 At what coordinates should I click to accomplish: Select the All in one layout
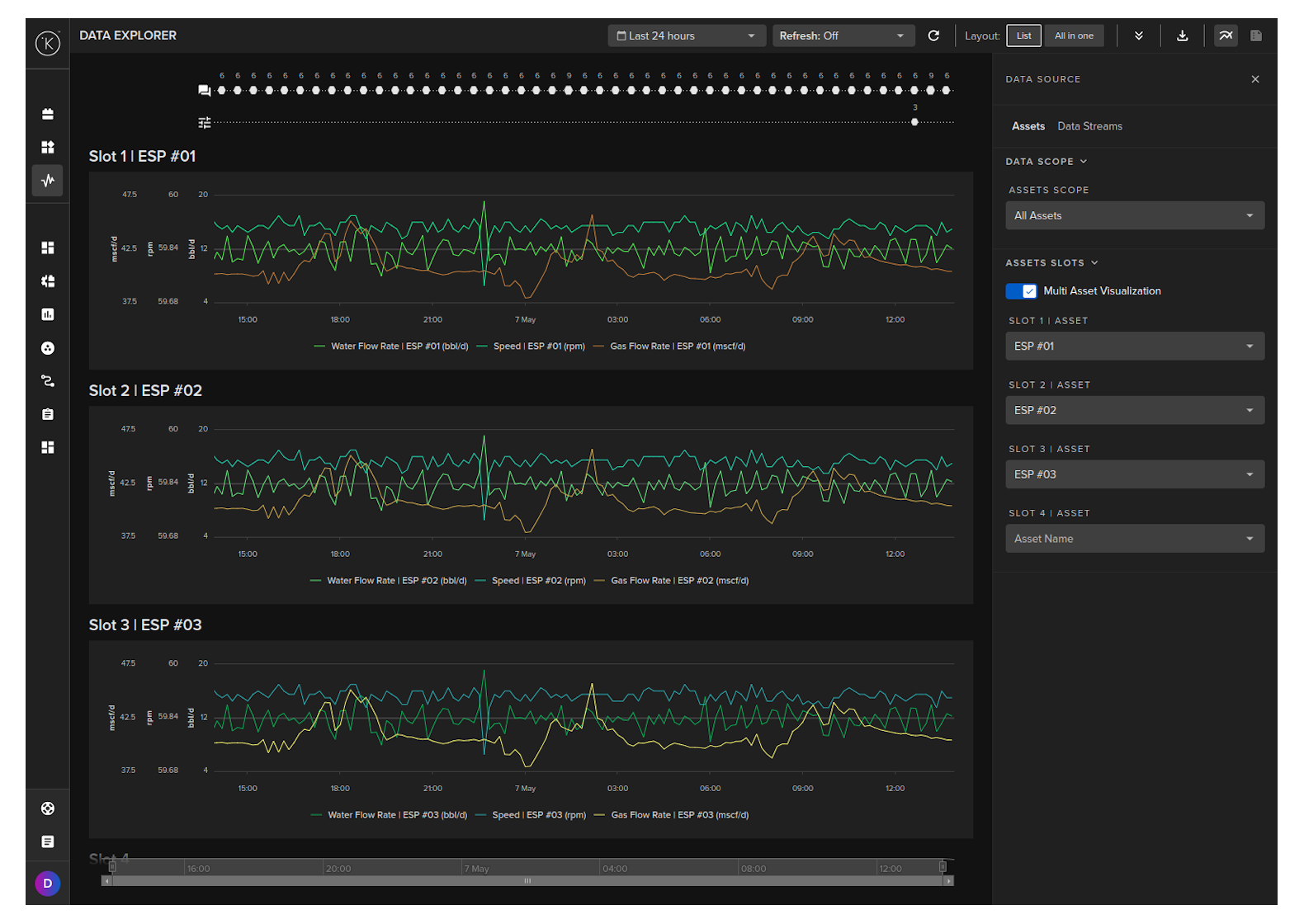pos(1074,35)
